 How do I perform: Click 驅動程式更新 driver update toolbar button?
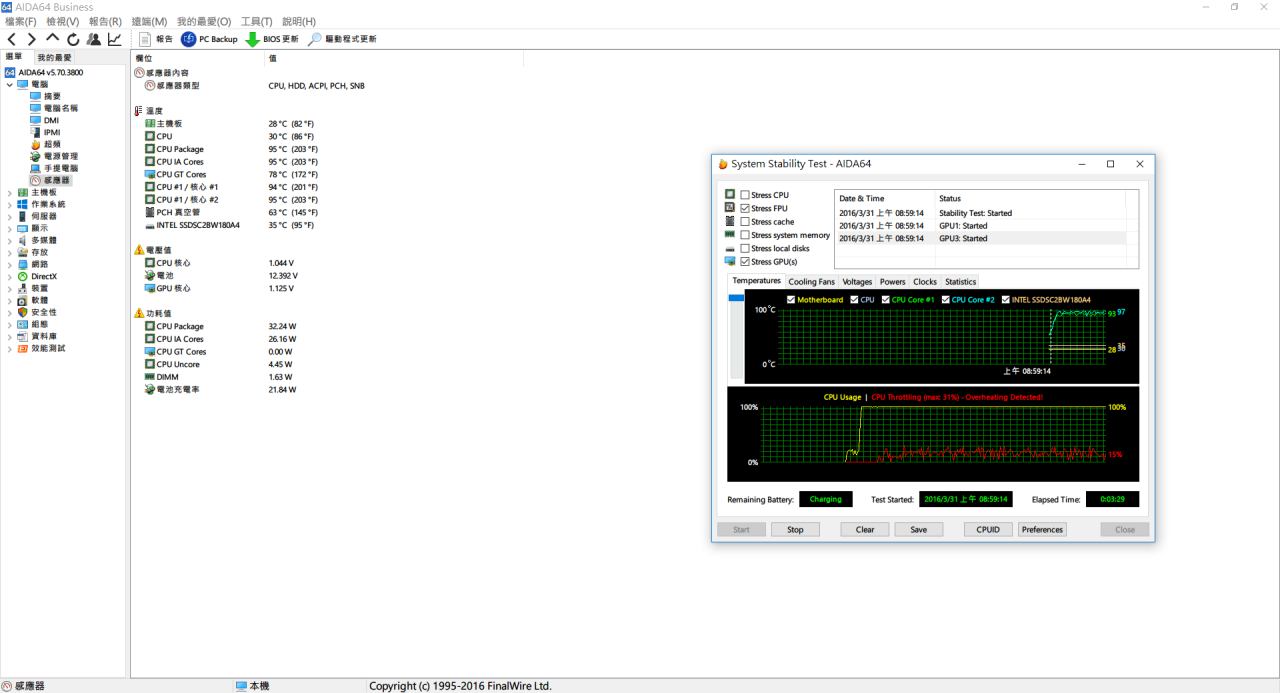click(x=342, y=39)
